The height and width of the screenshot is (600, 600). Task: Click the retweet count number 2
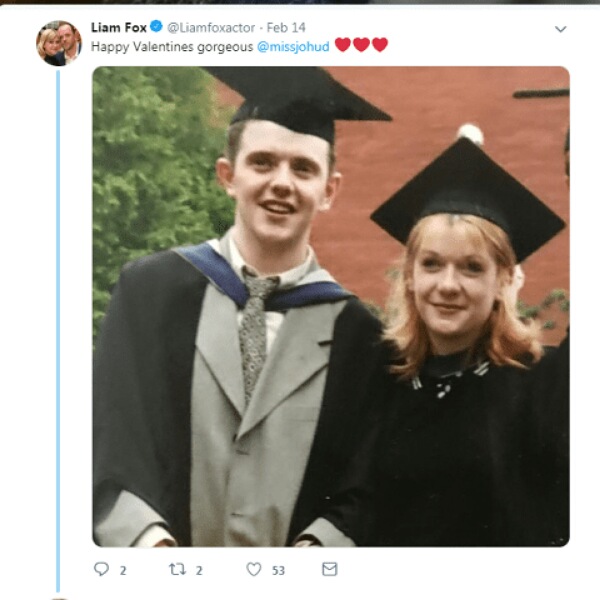tap(199, 571)
